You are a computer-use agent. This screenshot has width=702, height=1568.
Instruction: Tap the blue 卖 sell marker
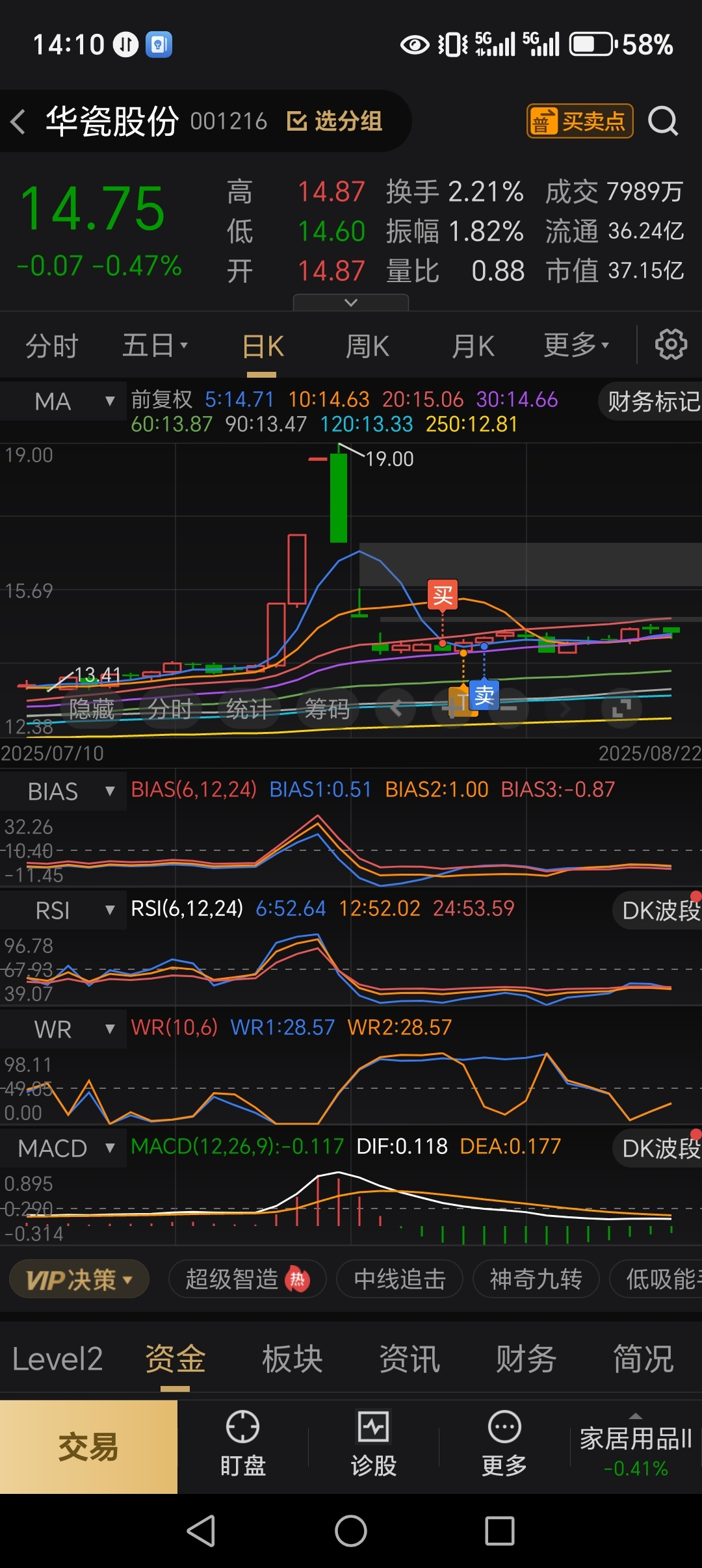point(484,696)
